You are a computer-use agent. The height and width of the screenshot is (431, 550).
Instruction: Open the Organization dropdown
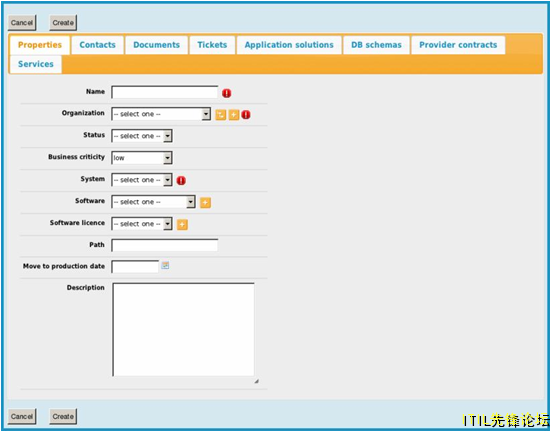click(161, 114)
